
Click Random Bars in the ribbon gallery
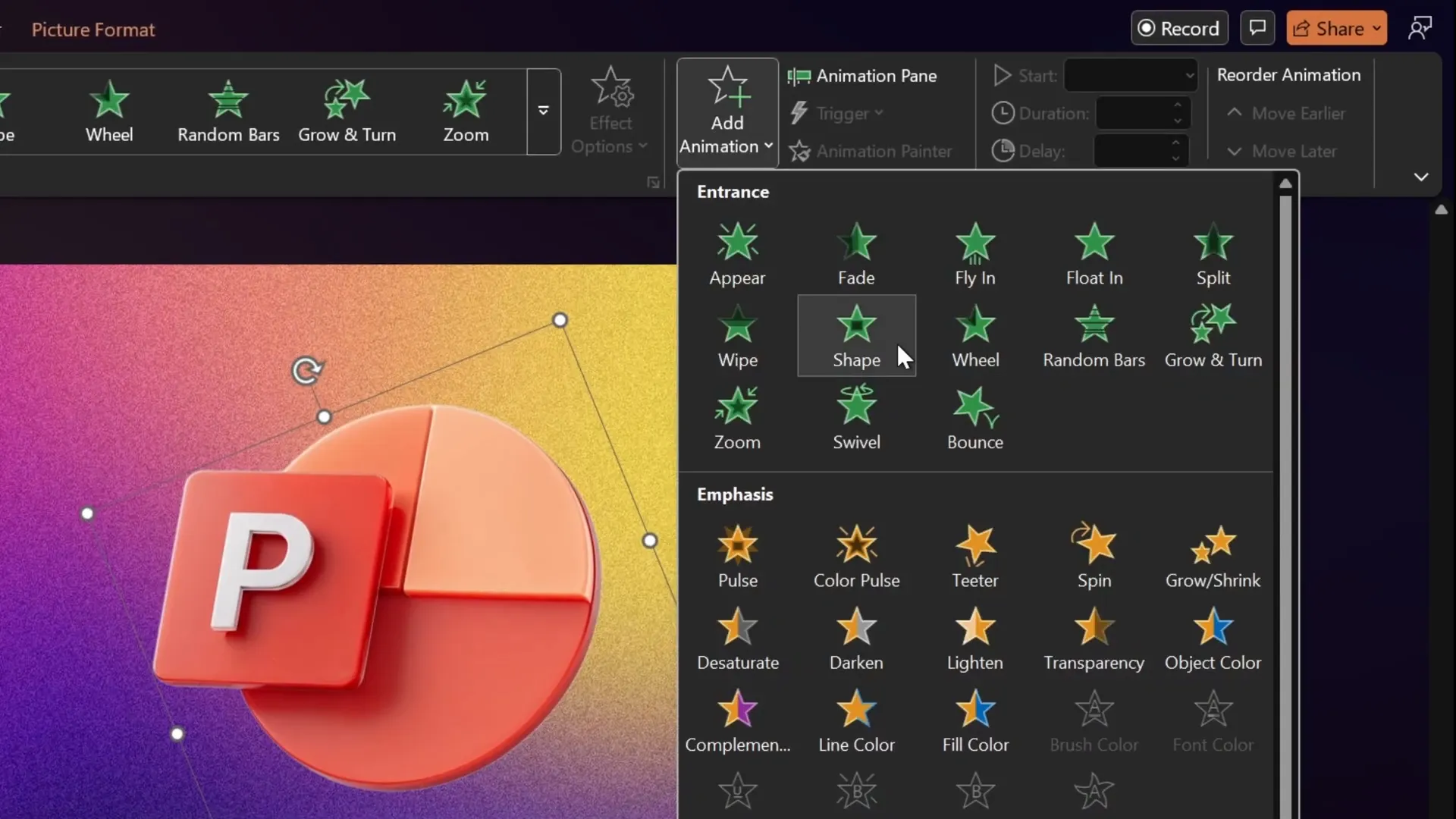click(228, 111)
